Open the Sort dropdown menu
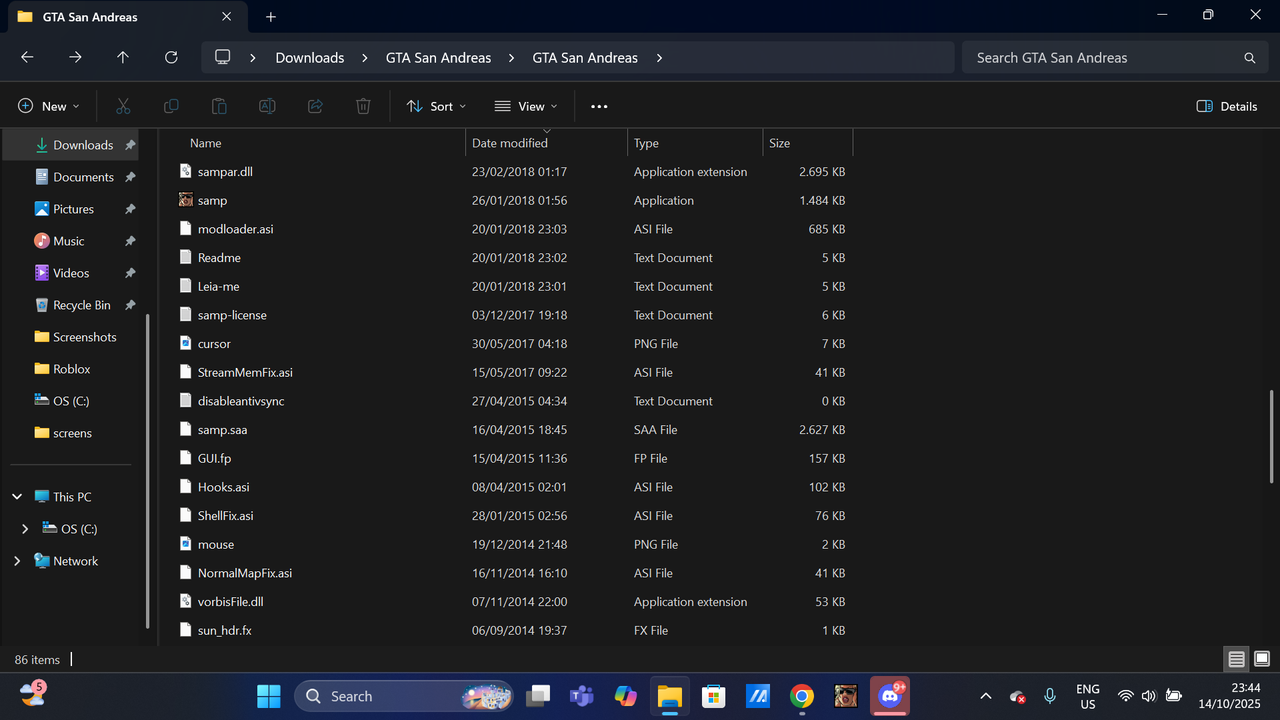 (x=437, y=106)
